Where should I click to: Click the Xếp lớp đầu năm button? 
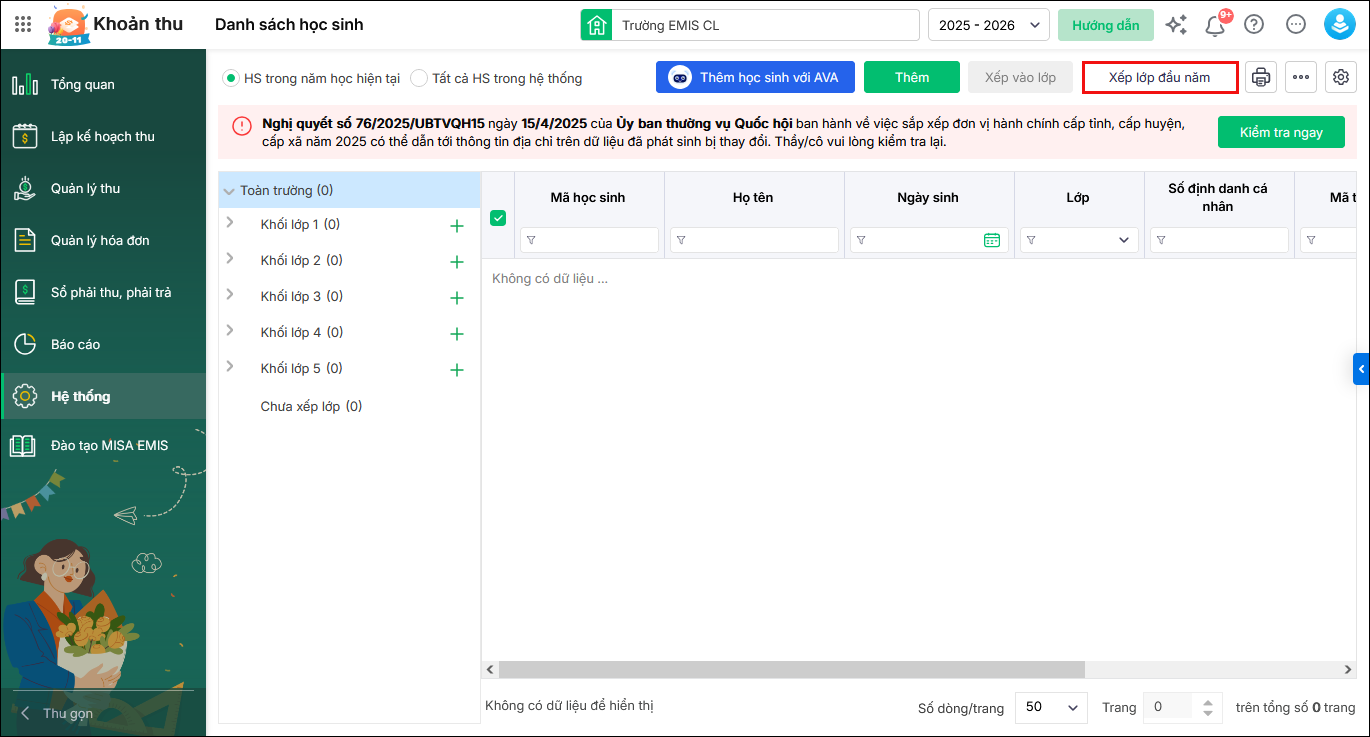(x=1159, y=77)
